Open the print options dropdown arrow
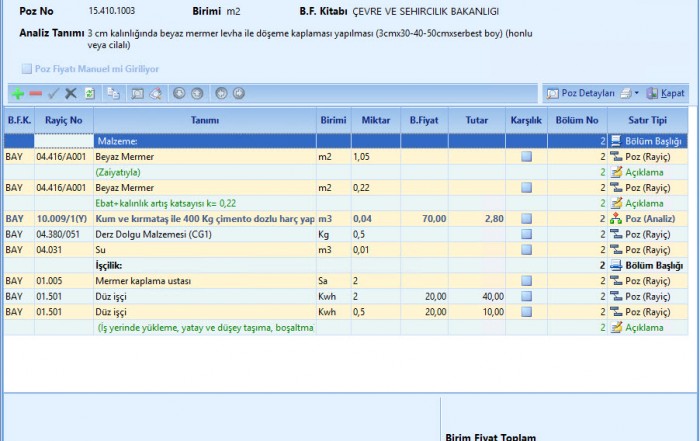This screenshot has width=700, height=441. 636,93
